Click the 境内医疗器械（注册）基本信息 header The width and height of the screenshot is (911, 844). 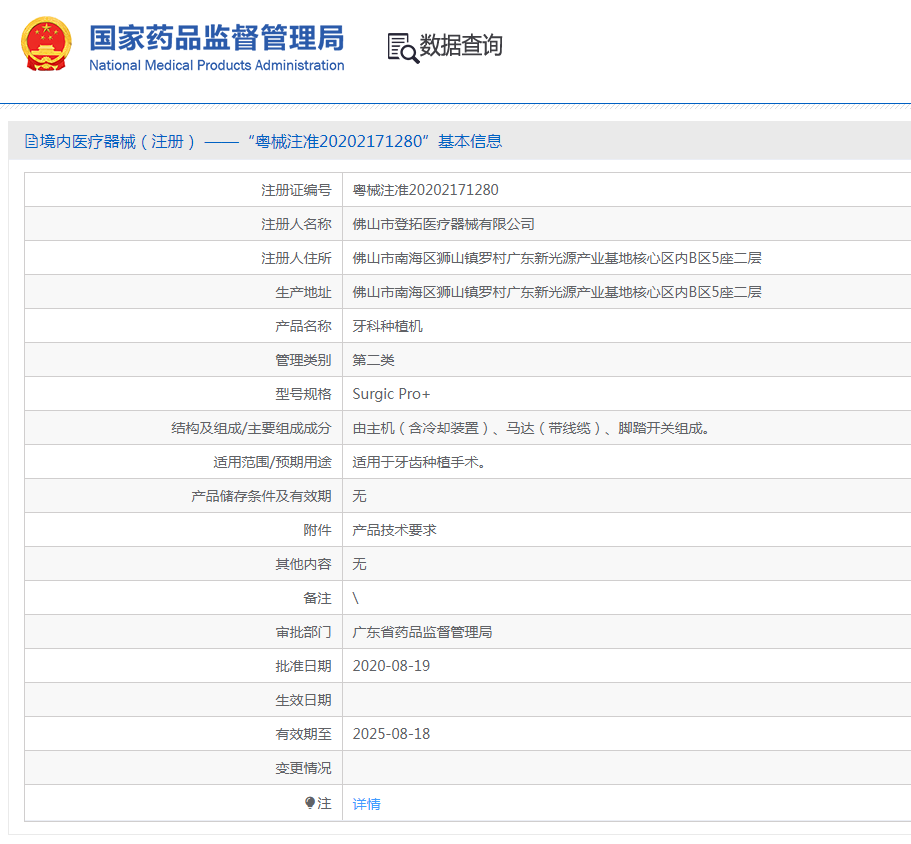(x=263, y=141)
